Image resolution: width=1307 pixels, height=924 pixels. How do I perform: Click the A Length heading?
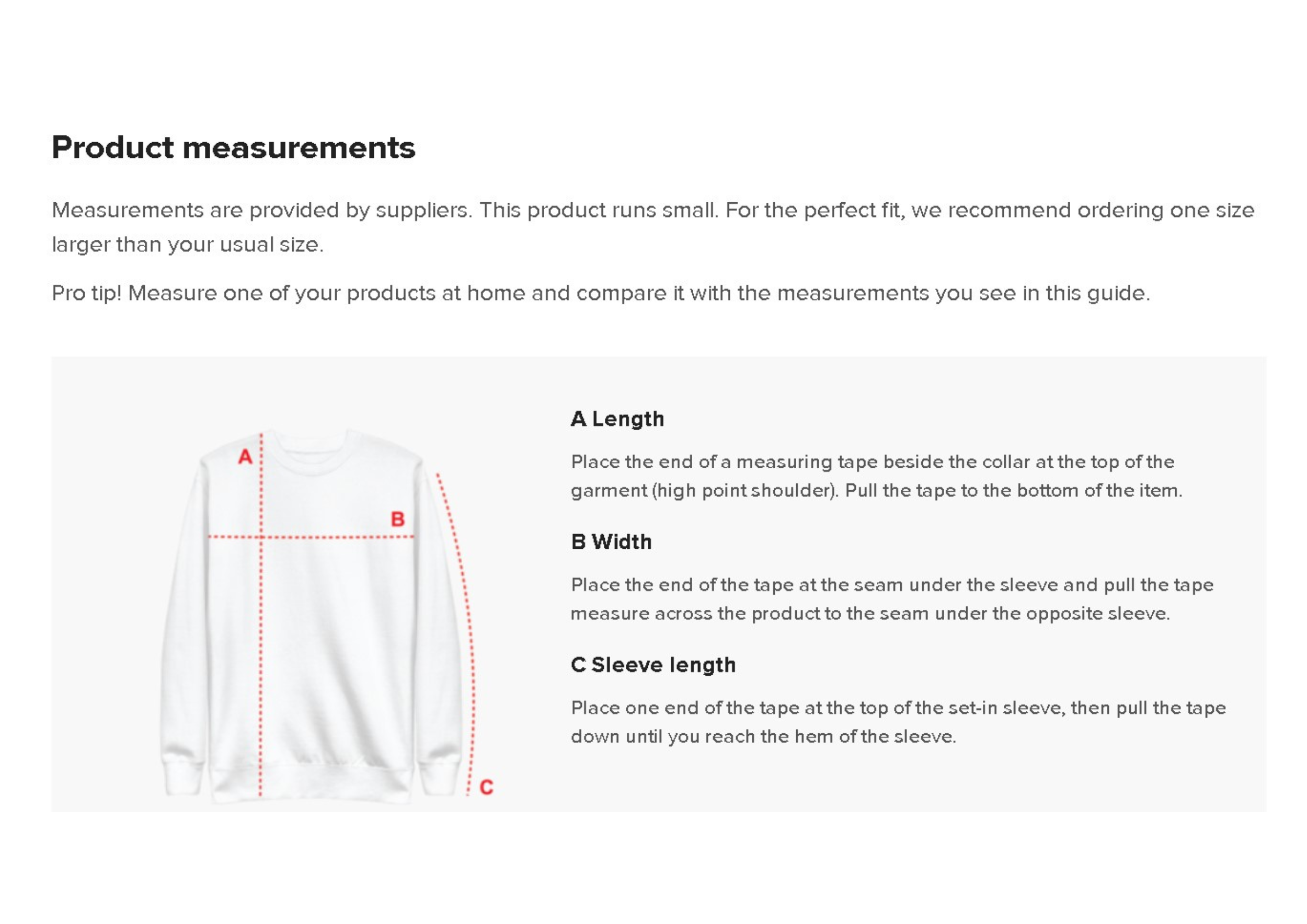617,419
